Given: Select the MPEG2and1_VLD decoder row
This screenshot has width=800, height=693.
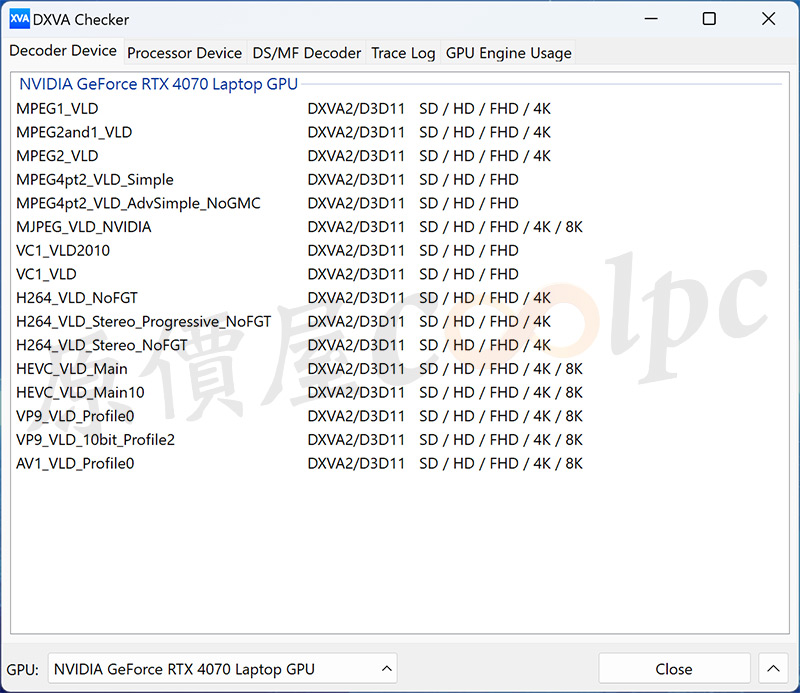Looking at the screenshot, I should tap(299, 132).
